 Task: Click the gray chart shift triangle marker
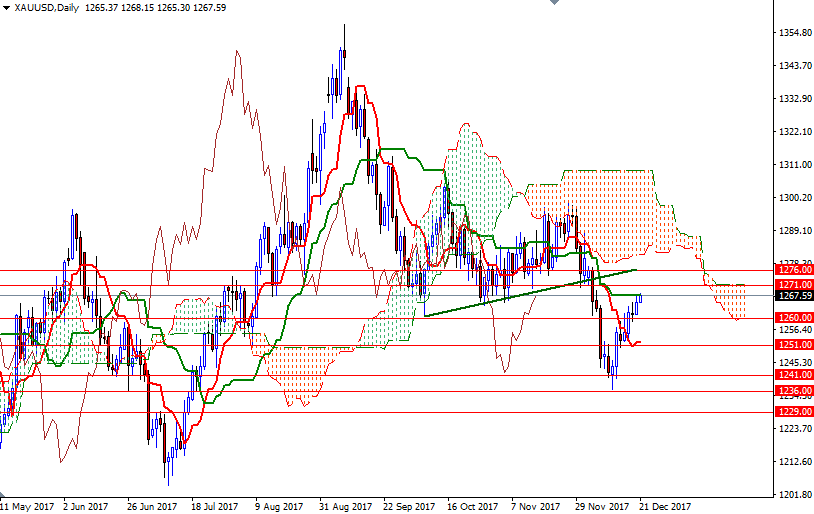555,5
